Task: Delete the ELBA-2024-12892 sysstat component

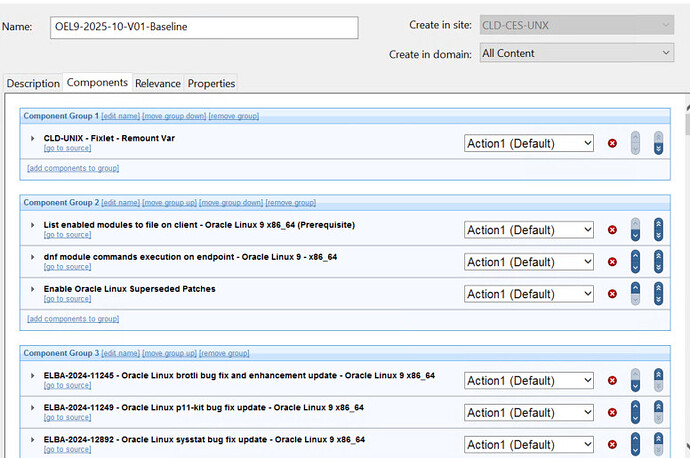Action: 612,445
